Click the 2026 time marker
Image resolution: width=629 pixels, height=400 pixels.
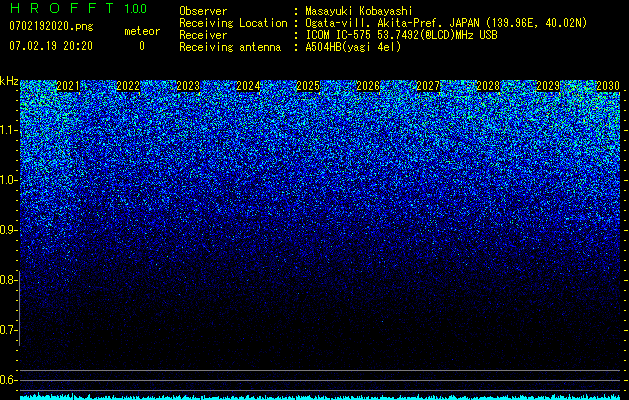[x=368, y=86]
